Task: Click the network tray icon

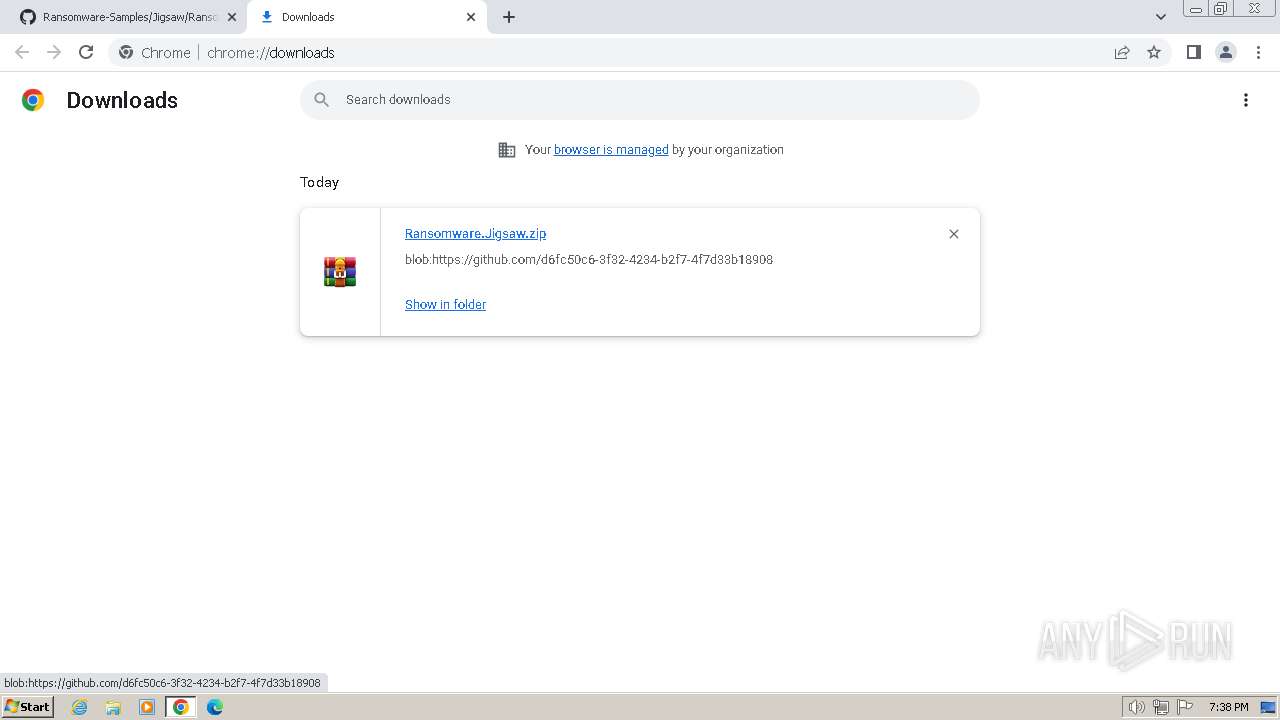Action: coord(1161,707)
